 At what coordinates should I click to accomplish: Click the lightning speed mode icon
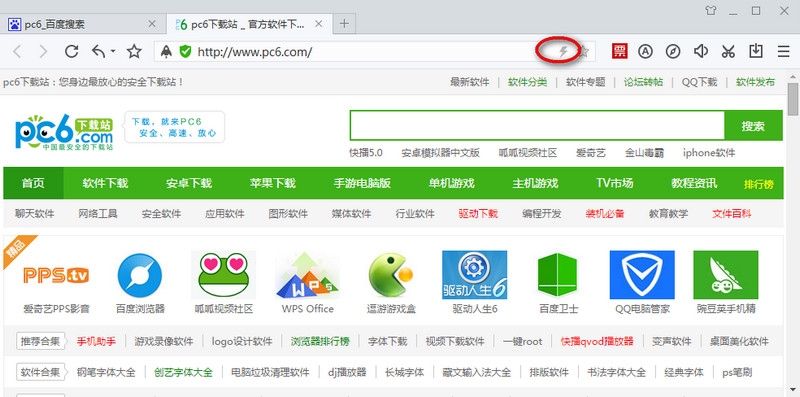(563, 51)
